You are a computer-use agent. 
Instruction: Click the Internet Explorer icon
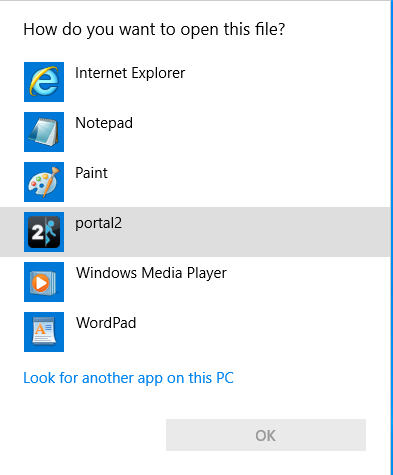click(x=44, y=82)
